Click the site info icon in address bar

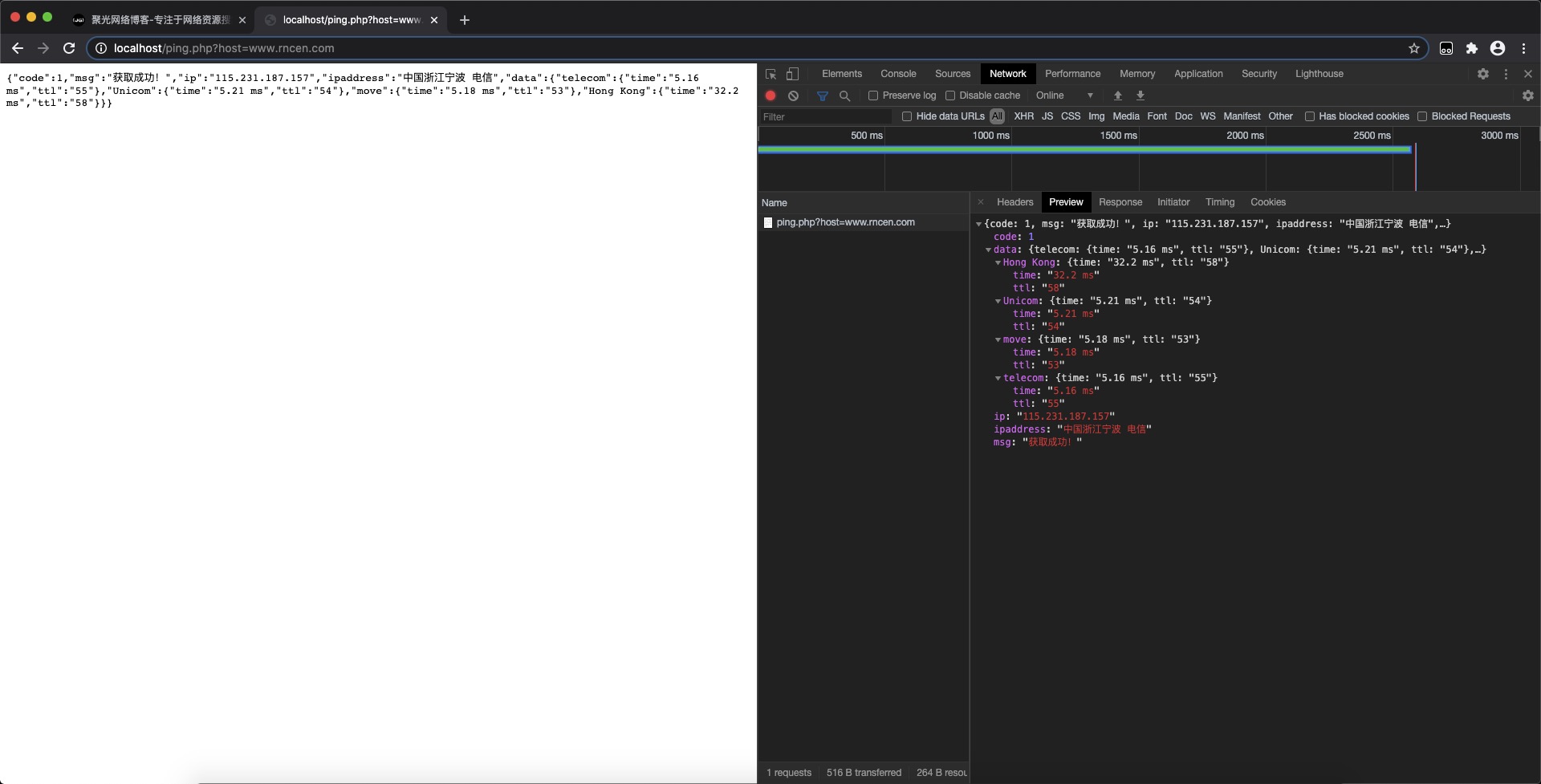[101, 48]
